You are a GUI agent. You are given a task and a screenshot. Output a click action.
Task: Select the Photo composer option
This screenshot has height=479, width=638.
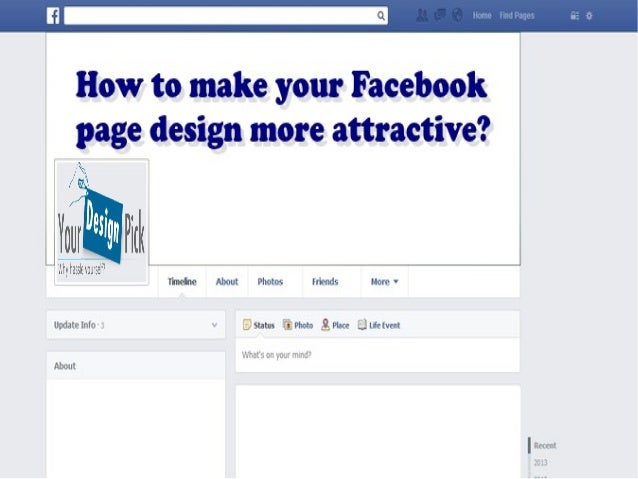[x=298, y=325]
